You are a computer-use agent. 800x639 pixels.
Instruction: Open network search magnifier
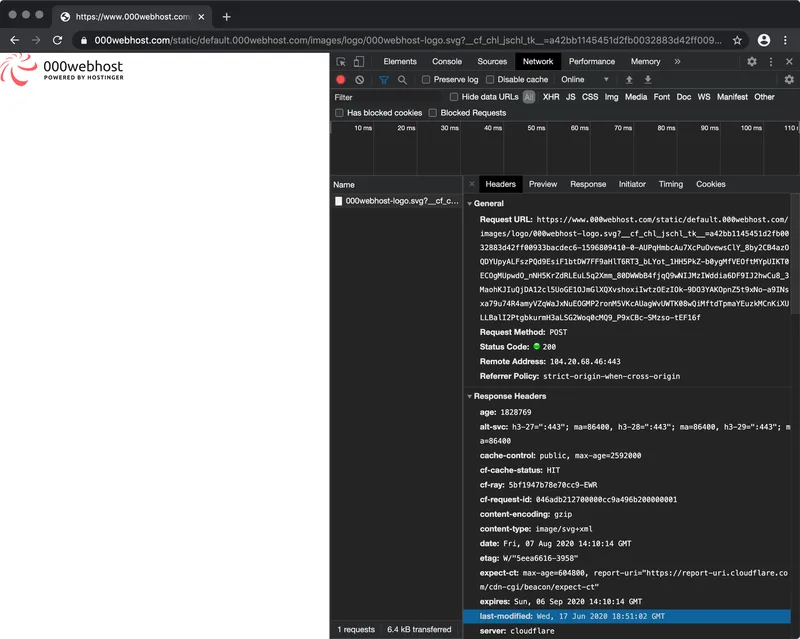(x=402, y=80)
